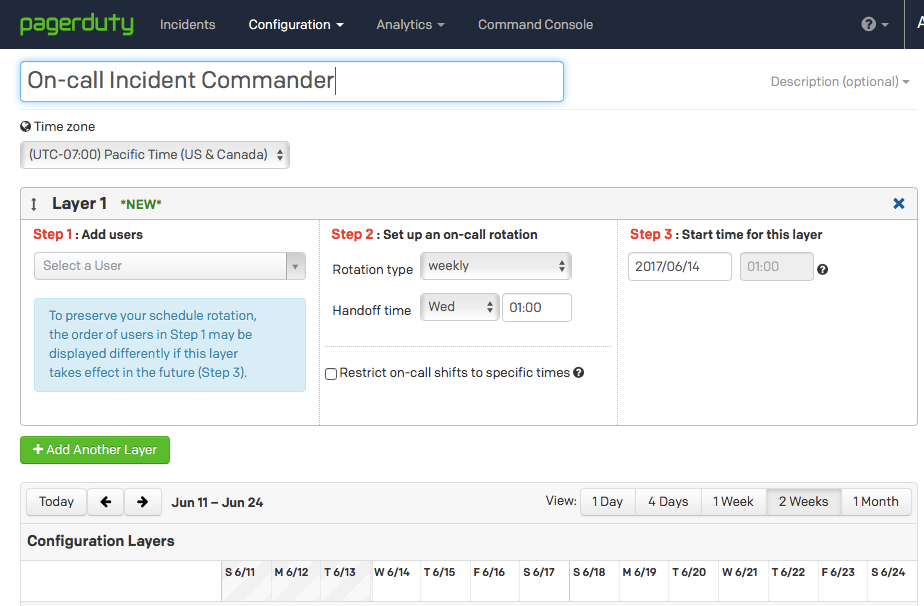
Task: Open the help question mark menu
Action: [875, 24]
